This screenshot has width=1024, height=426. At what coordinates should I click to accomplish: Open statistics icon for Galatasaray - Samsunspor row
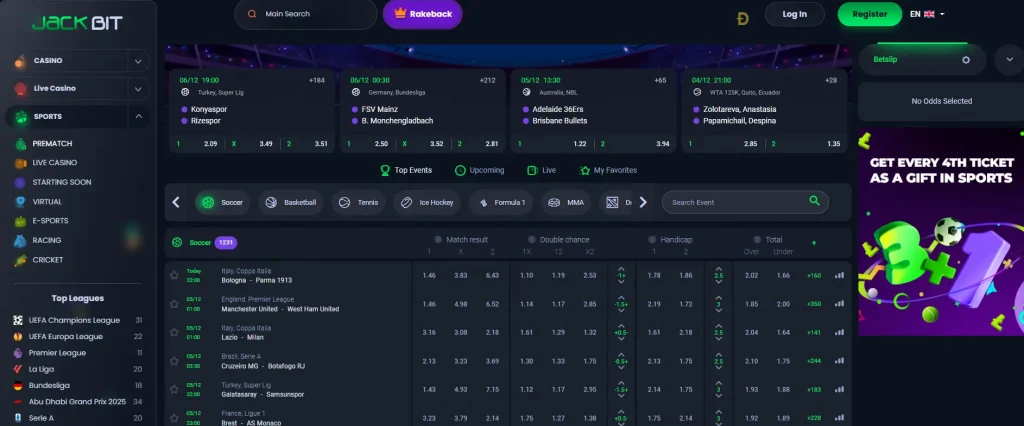click(839, 389)
